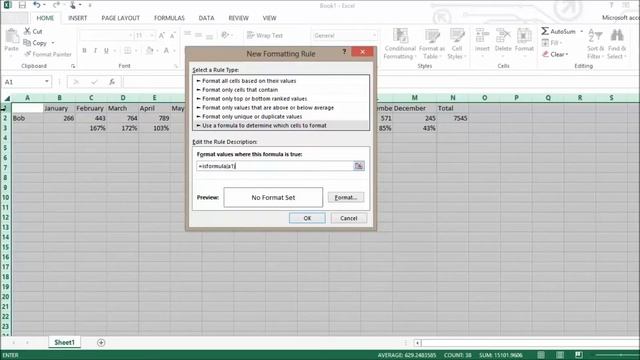640x360 pixels.
Task: Click the Page Layout view icon in status bar
Action: click(560, 355)
